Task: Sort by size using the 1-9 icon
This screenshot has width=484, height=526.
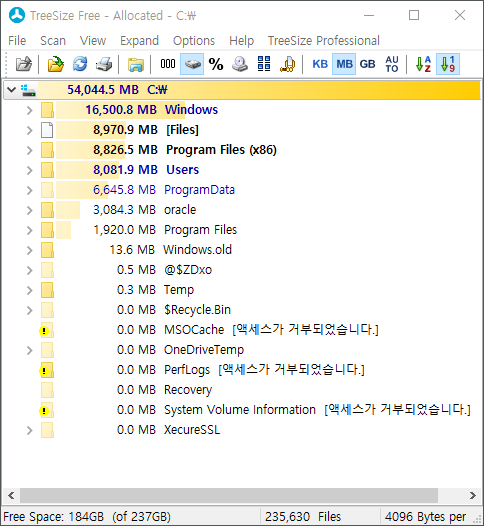Action: pyautogui.click(x=448, y=64)
